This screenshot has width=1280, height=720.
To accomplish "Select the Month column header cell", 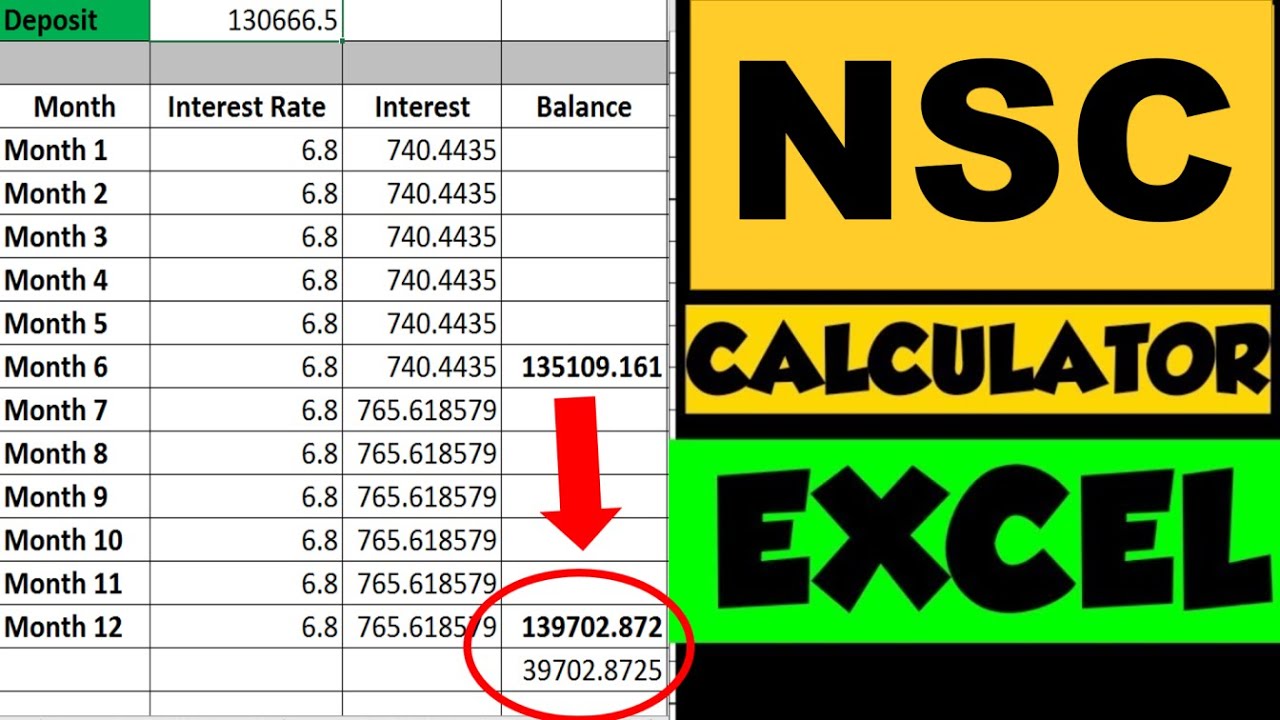I will (x=75, y=107).
